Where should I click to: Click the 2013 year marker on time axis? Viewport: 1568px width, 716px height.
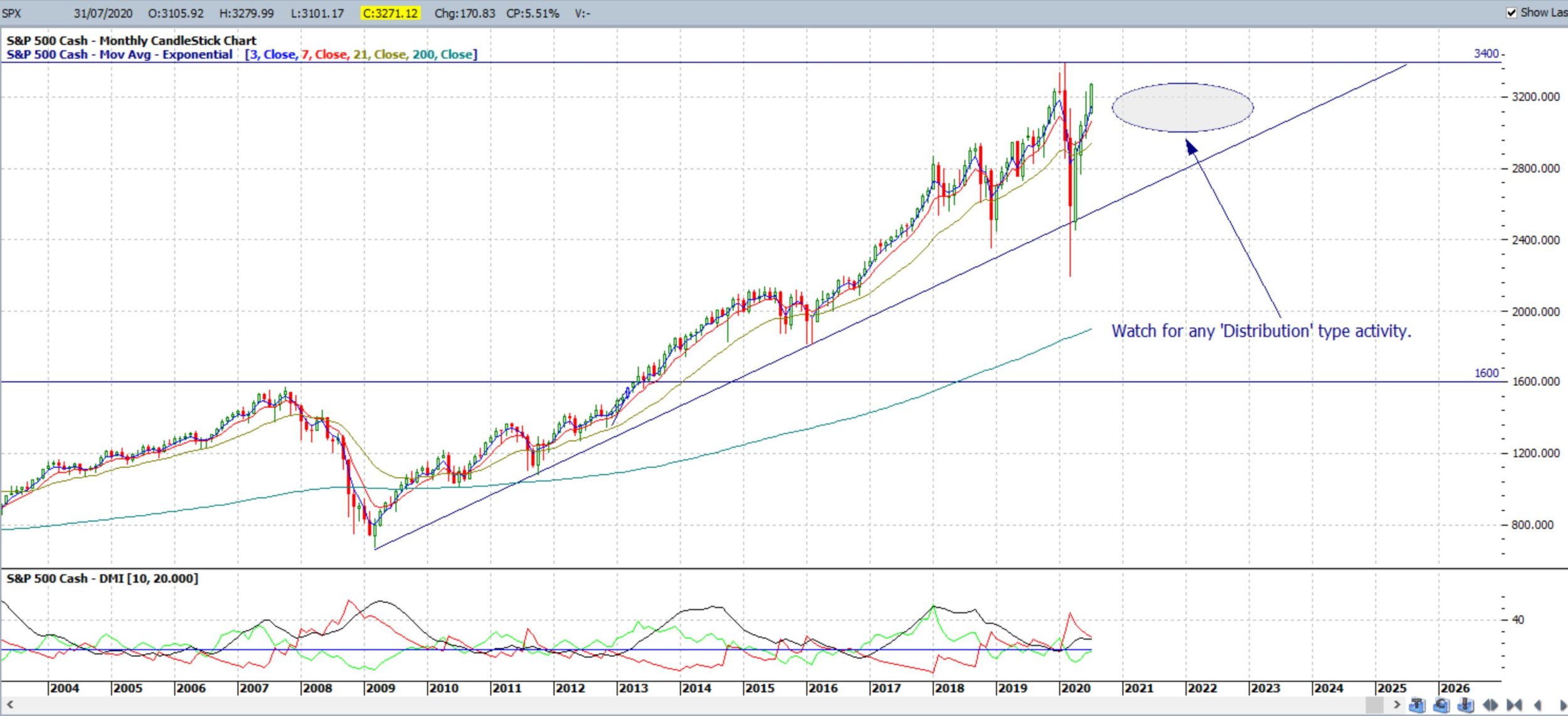tap(633, 688)
